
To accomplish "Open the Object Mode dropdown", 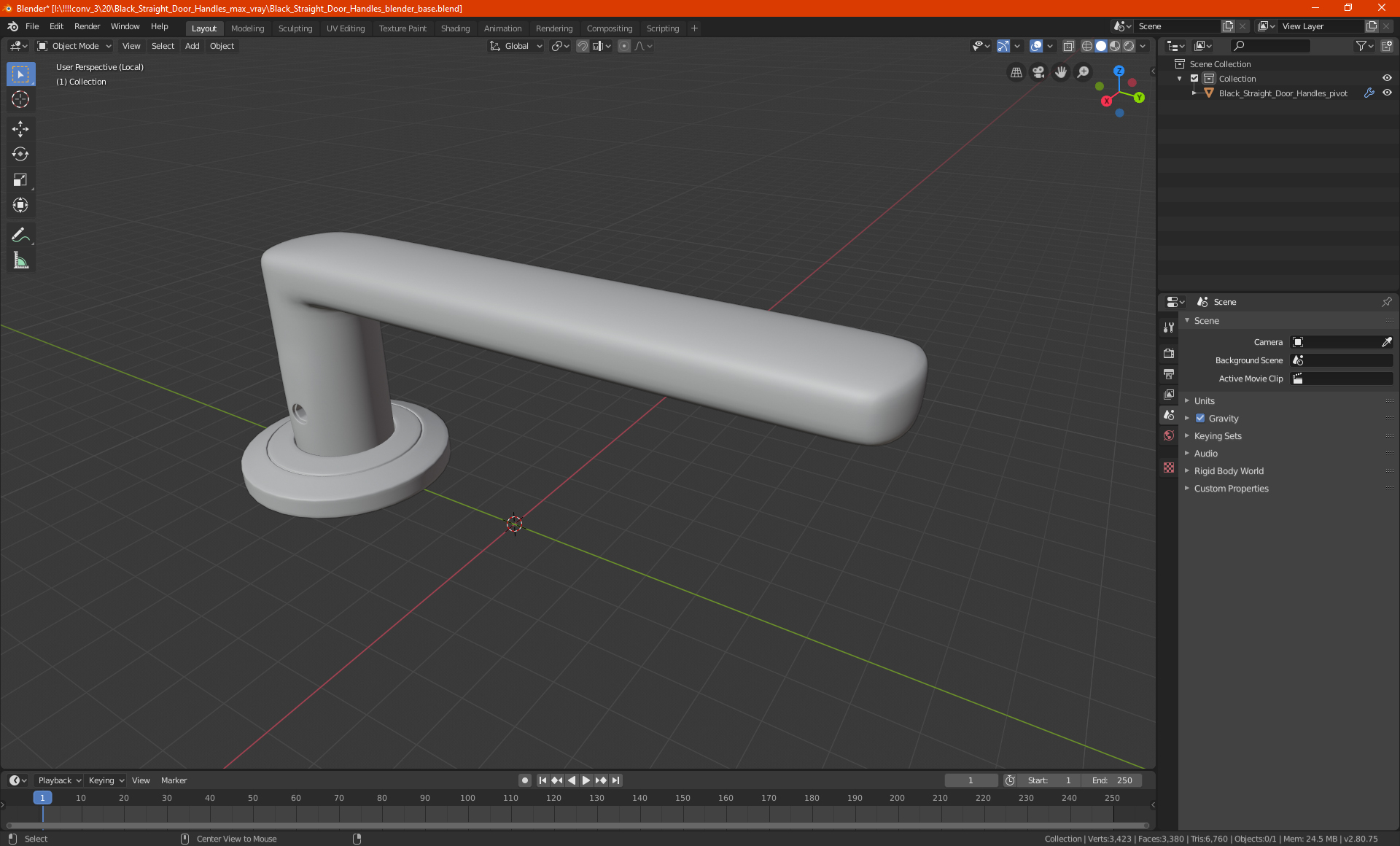I will (x=74, y=46).
